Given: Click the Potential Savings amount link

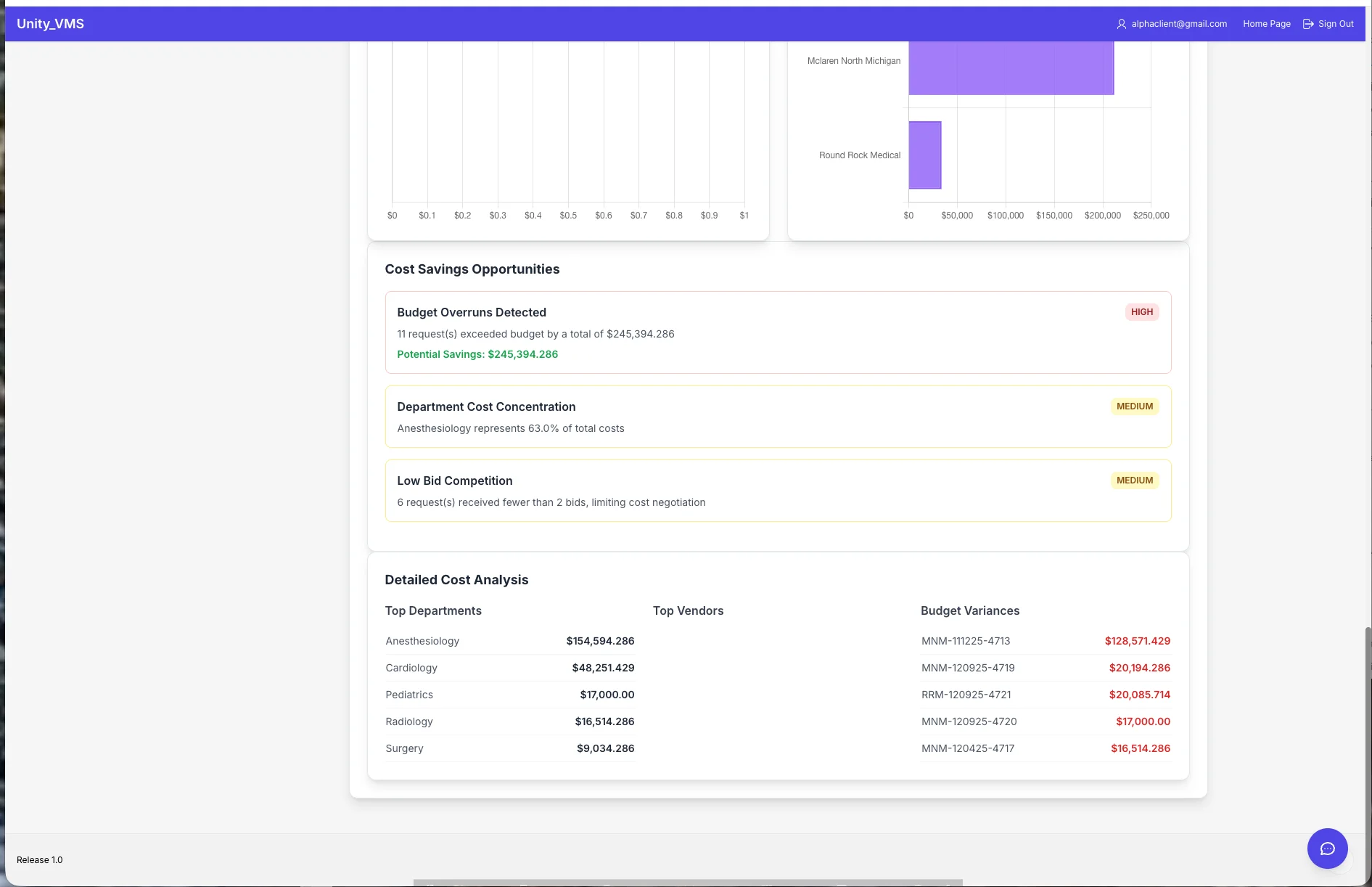Looking at the screenshot, I should click(x=477, y=354).
